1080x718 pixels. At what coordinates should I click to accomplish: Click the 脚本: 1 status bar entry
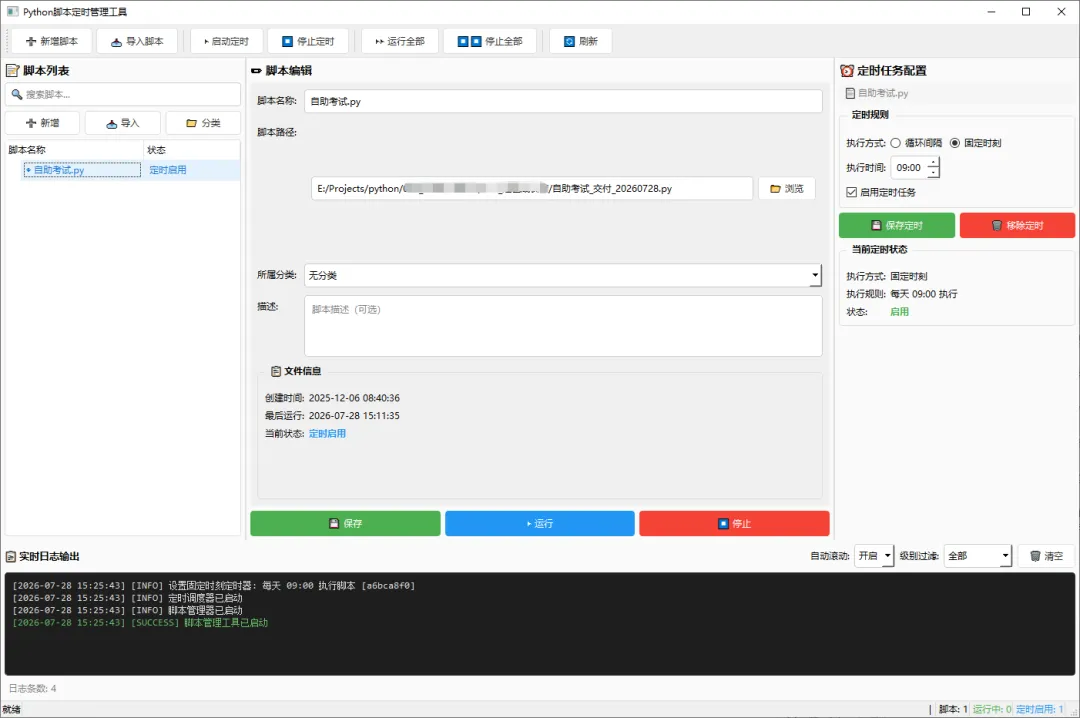click(953, 709)
